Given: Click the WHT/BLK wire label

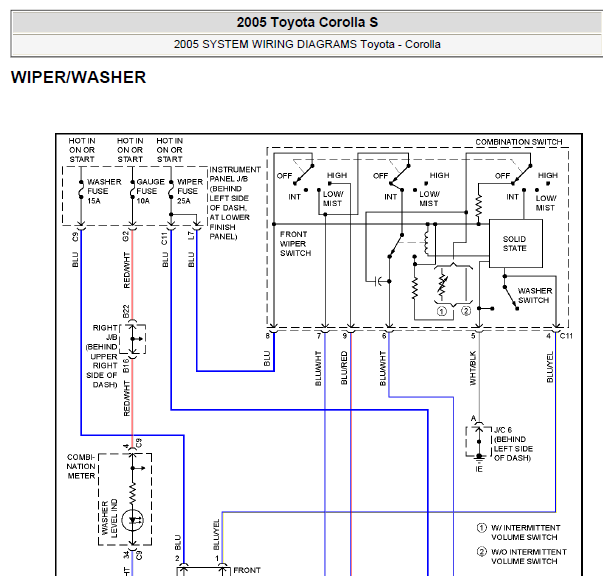Looking at the screenshot, I should (x=473, y=368).
